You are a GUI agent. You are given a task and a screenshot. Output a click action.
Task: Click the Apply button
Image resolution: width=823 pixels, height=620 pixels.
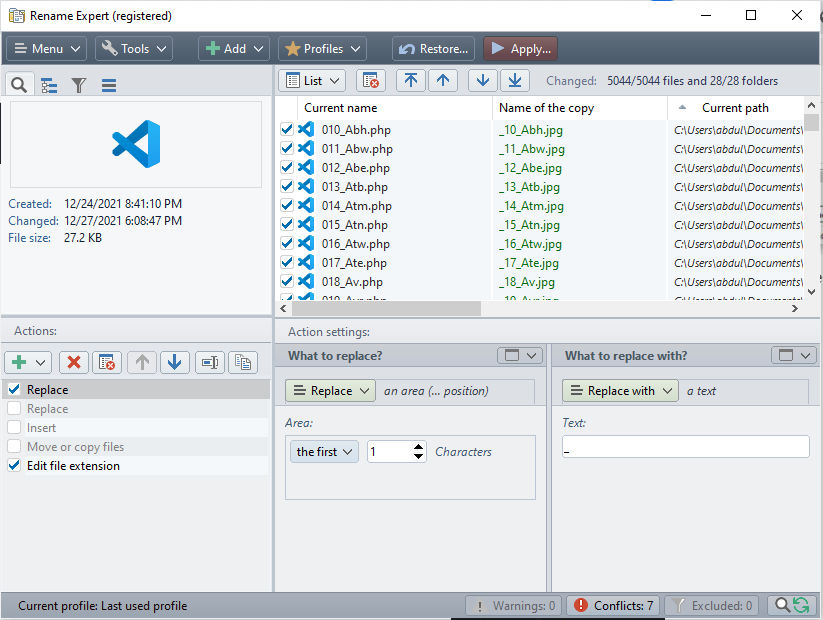(x=520, y=49)
